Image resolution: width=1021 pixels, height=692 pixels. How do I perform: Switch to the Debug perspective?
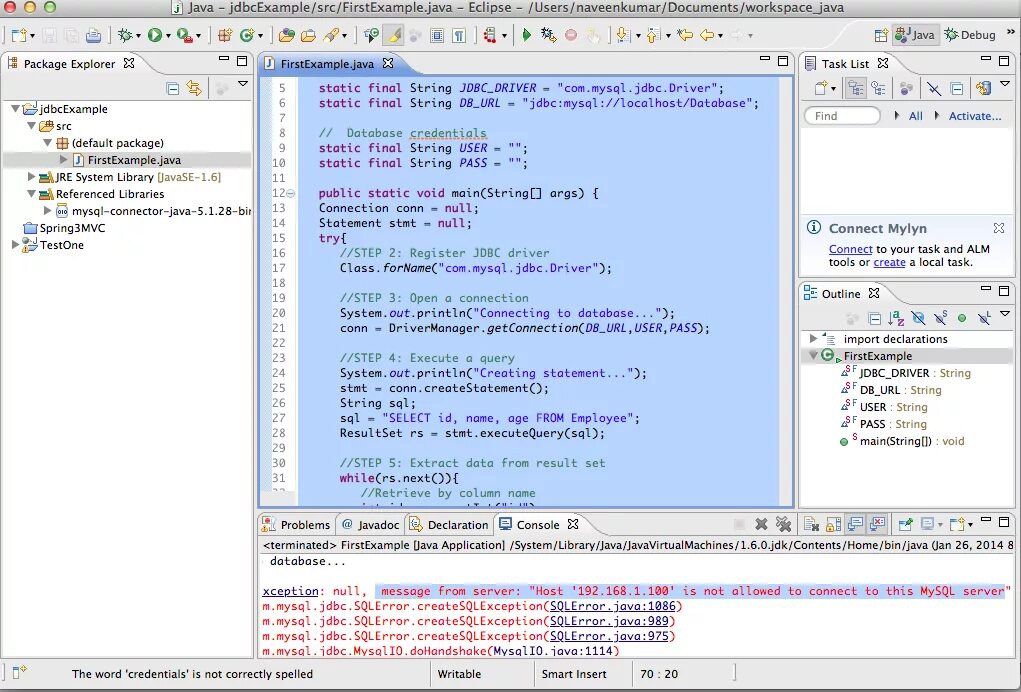[970, 35]
